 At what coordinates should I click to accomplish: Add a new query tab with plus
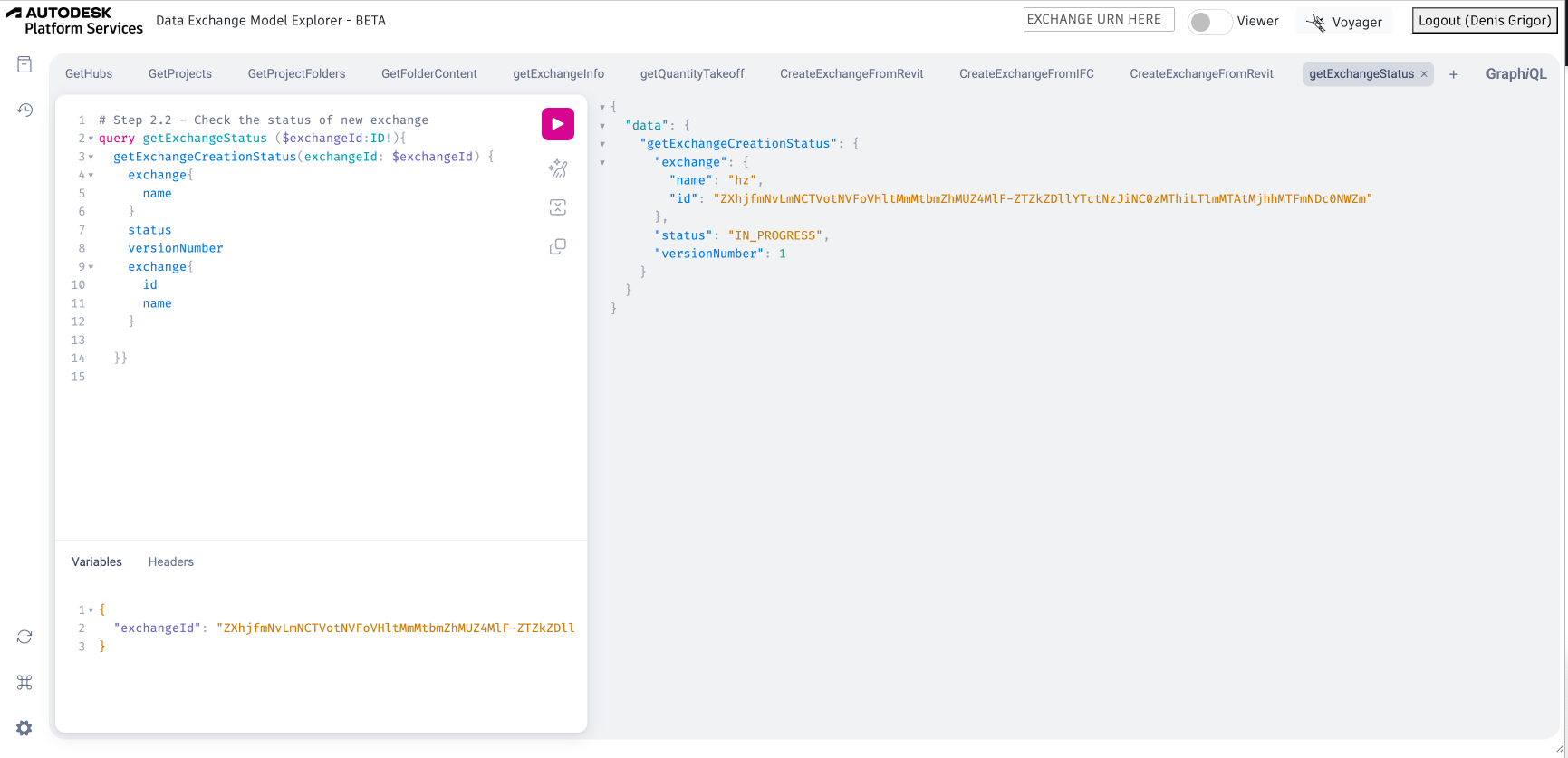click(1453, 74)
